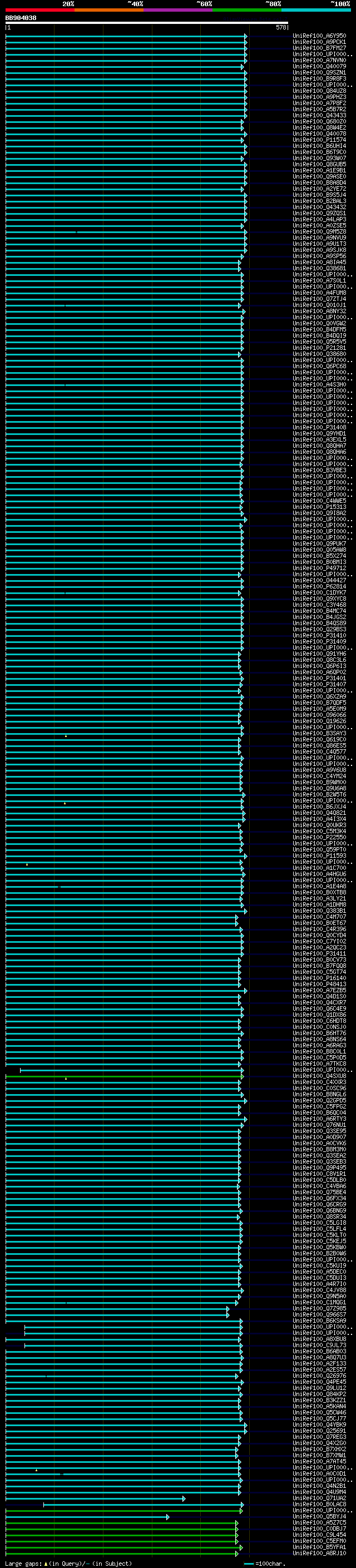Select the UniRef100_C9JL73 label
356x1568 pixels.
(319, 1345)
